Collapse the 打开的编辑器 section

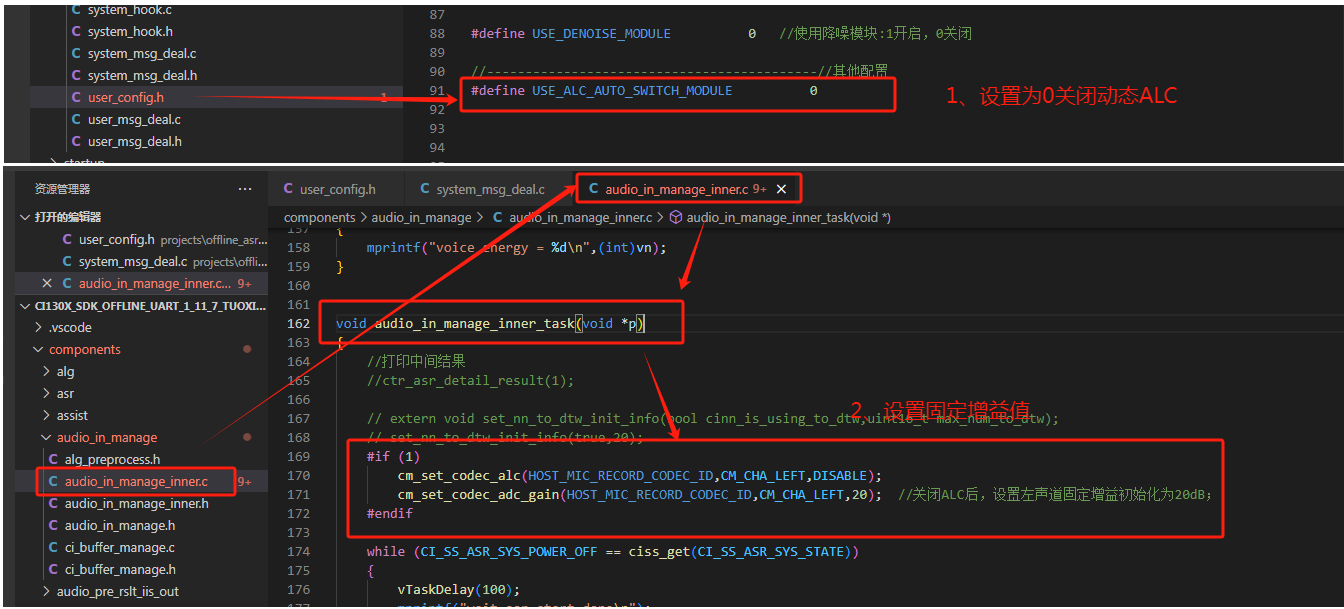(x=26, y=217)
